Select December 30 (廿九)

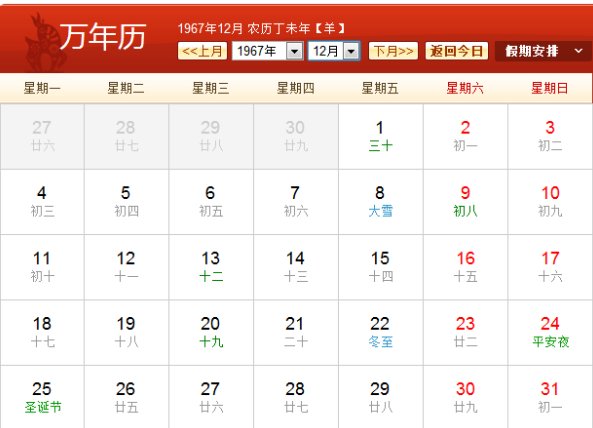[466, 397]
